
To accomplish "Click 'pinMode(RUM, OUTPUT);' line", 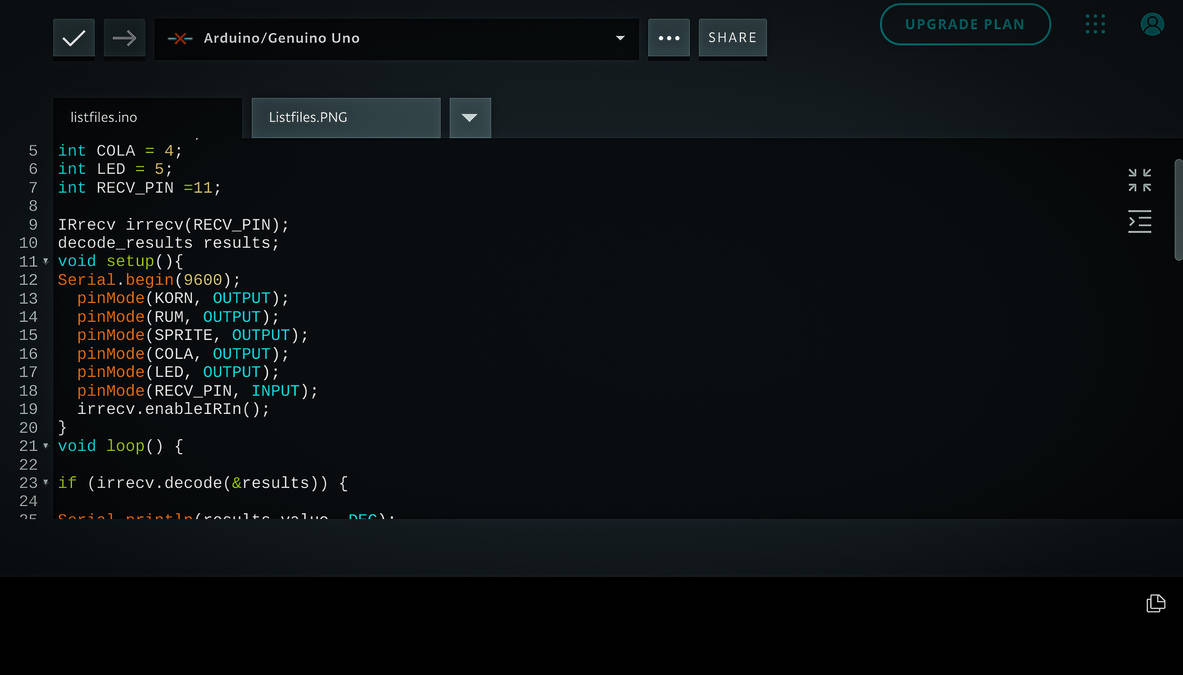I will [x=178, y=317].
